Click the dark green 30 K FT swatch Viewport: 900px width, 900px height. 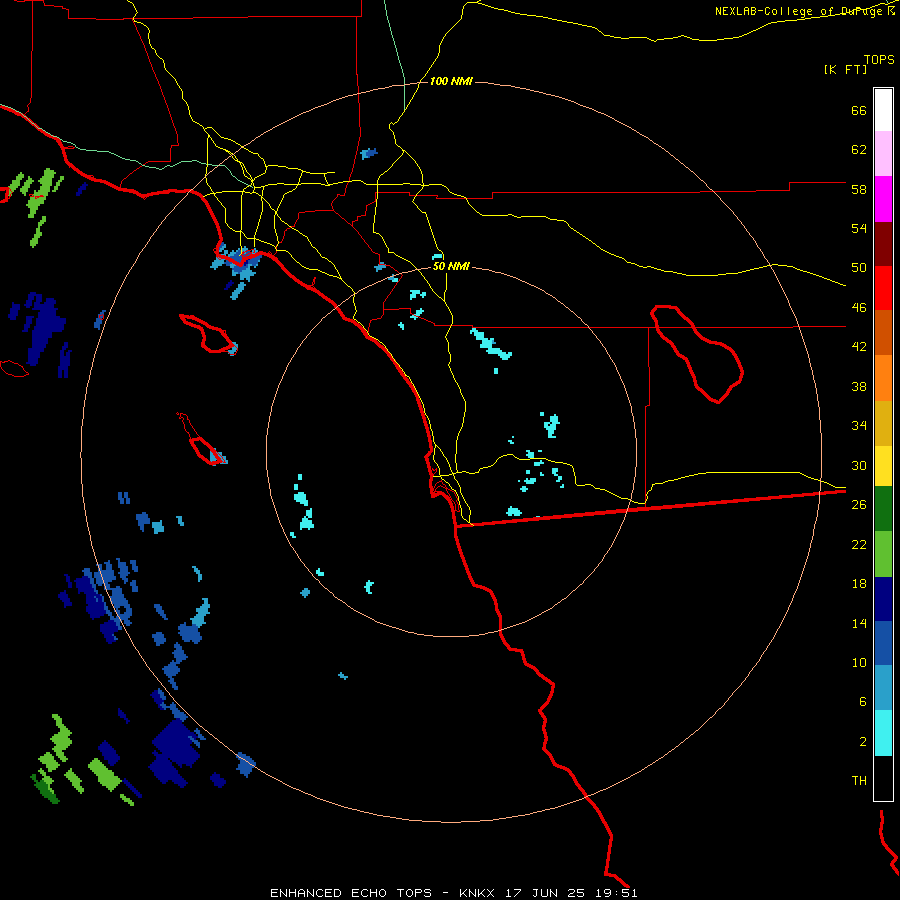883,509
